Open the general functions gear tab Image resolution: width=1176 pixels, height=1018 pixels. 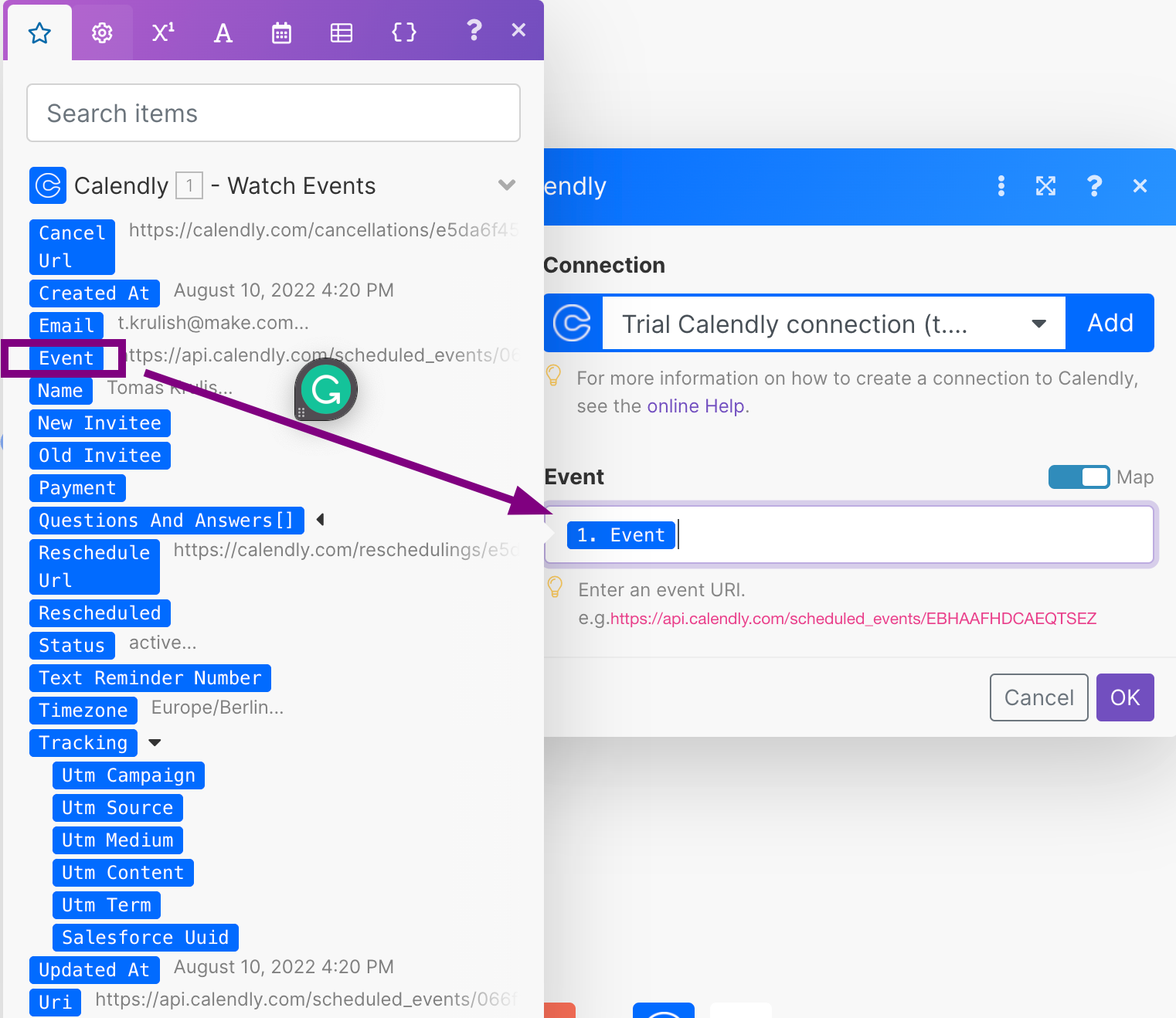click(x=102, y=32)
